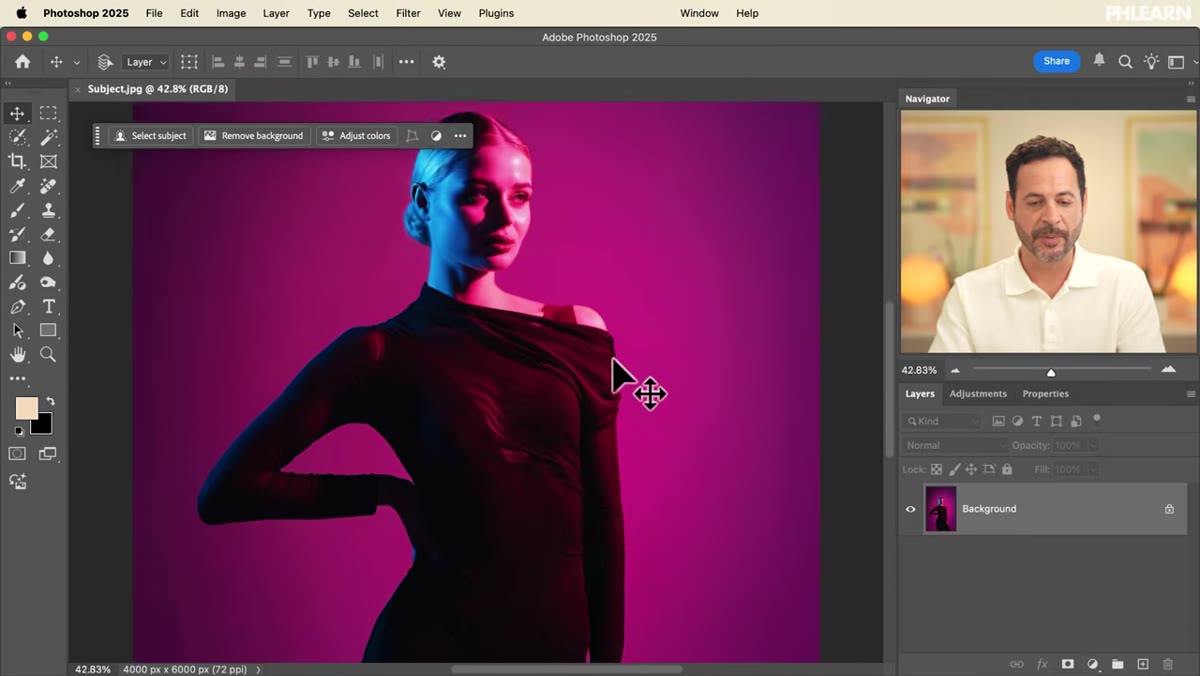Image resolution: width=1200 pixels, height=676 pixels.
Task: Click the blue Share button
Action: point(1056,61)
